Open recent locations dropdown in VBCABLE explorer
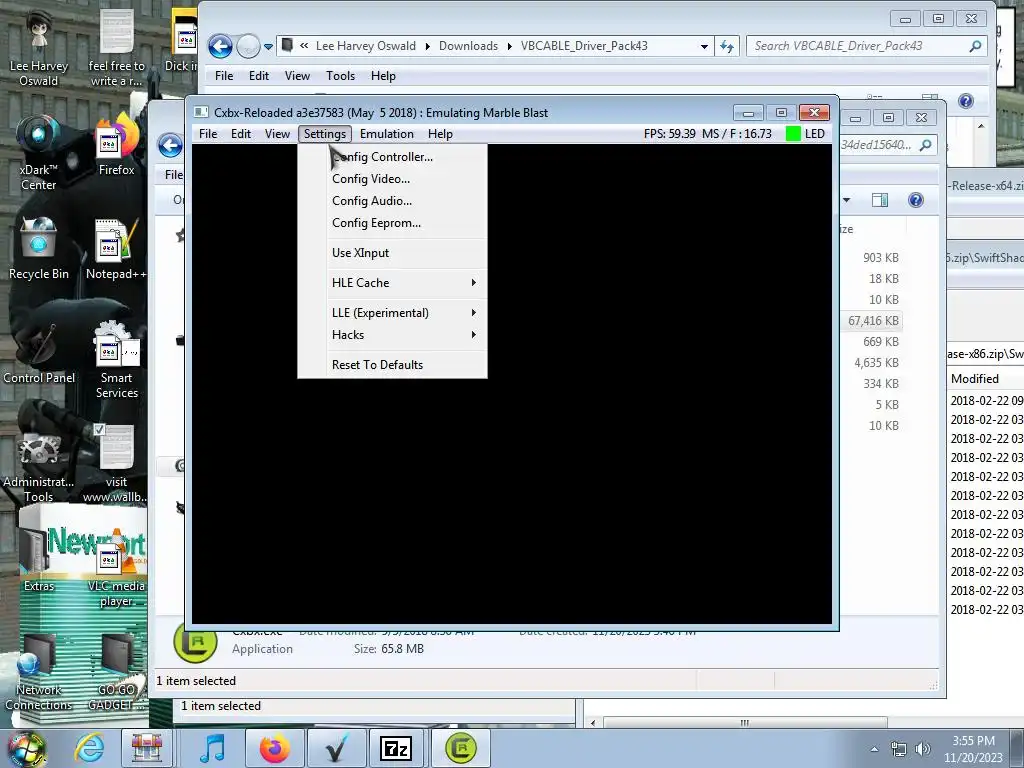The width and height of the screenshot is (1024, 768). coord(268,47)
